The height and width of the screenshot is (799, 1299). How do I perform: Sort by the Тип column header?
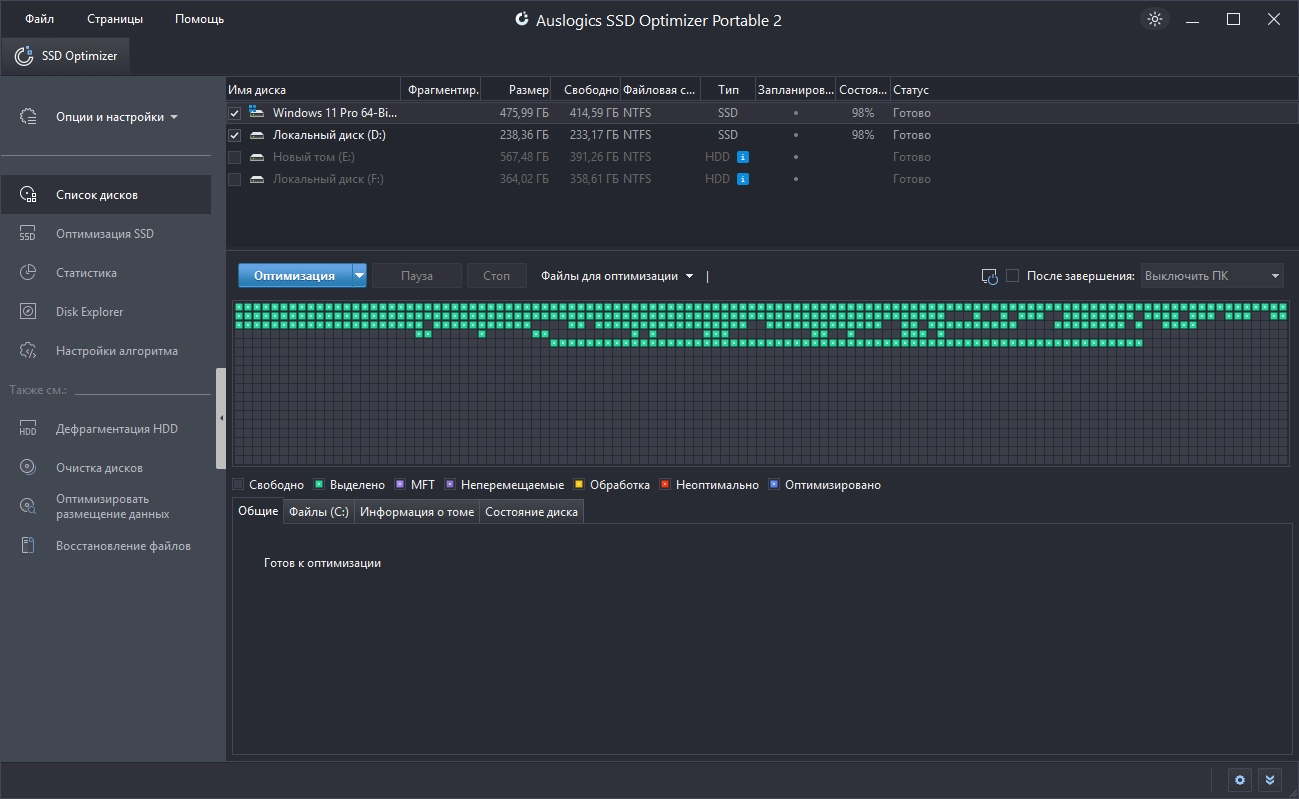coord(728,90)
